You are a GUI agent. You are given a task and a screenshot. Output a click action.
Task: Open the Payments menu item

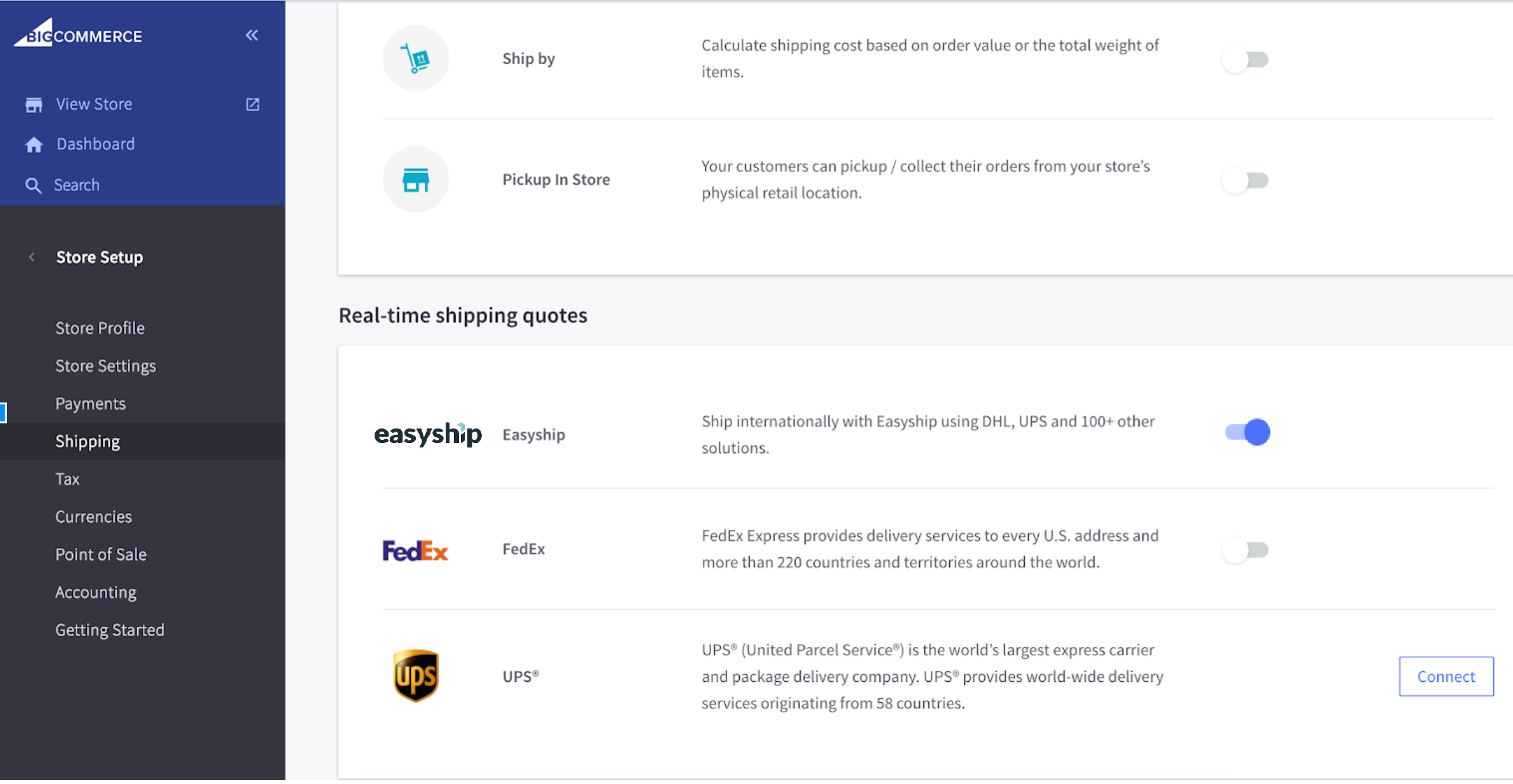coord(91,404)
